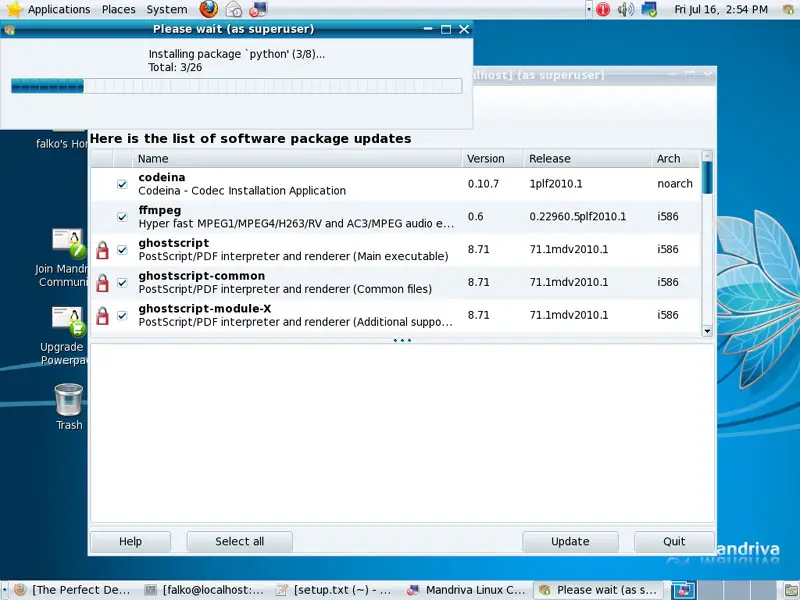Click the pane divider handle dots
Image resolution: width=800 pixels, height=600 pixels.
pos(402,340)
